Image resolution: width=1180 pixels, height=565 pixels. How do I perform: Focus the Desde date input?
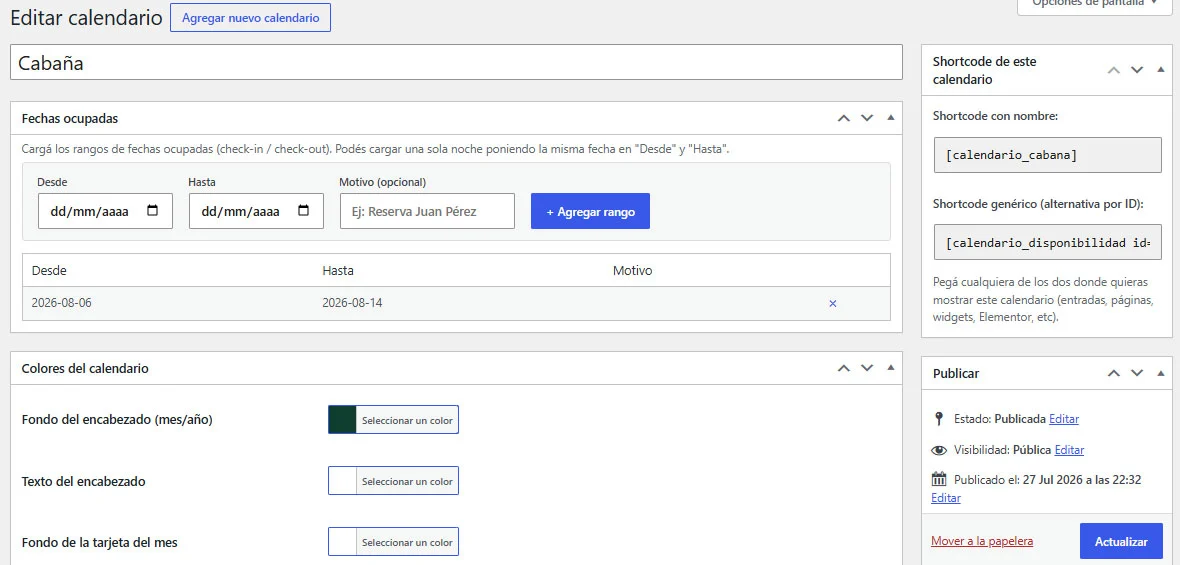click(105, 211)
